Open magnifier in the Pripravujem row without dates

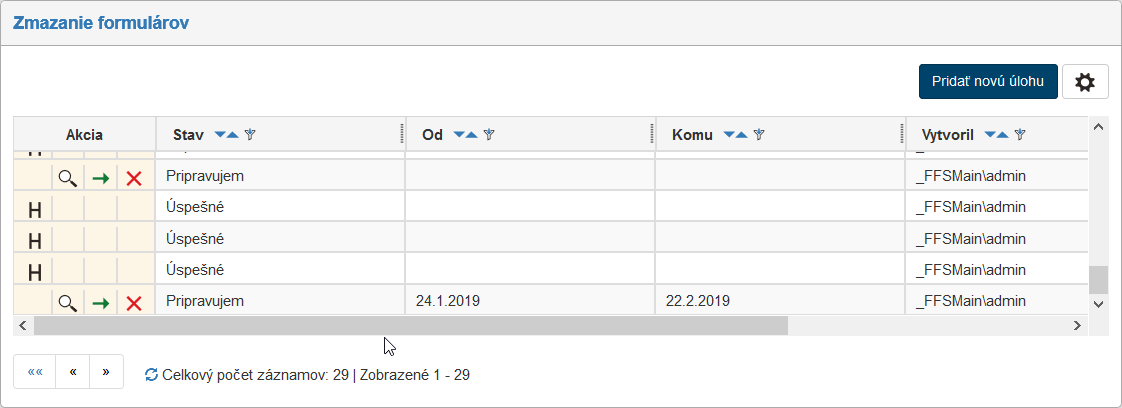point(67,178)
